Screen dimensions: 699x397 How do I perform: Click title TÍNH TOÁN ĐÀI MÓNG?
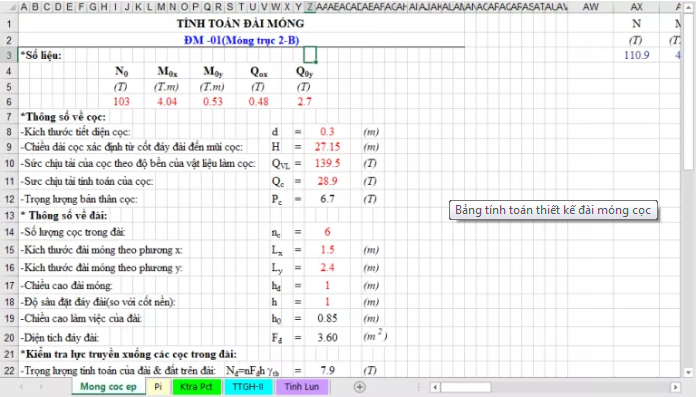coord(240,24)
